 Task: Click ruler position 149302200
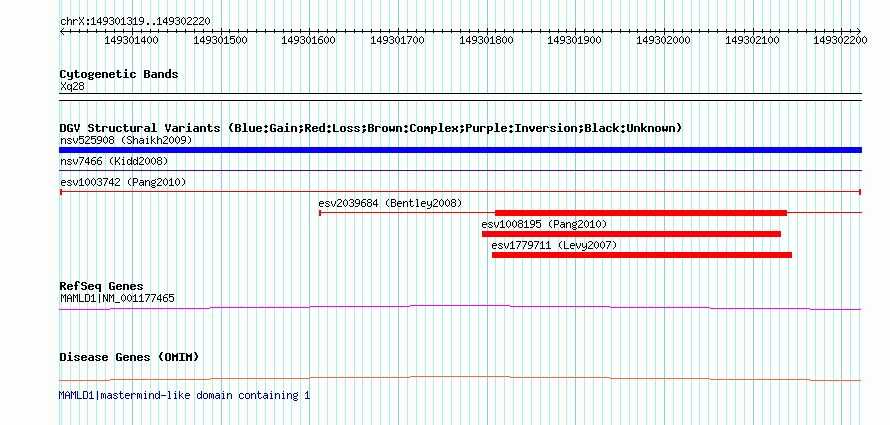point(840,40)
